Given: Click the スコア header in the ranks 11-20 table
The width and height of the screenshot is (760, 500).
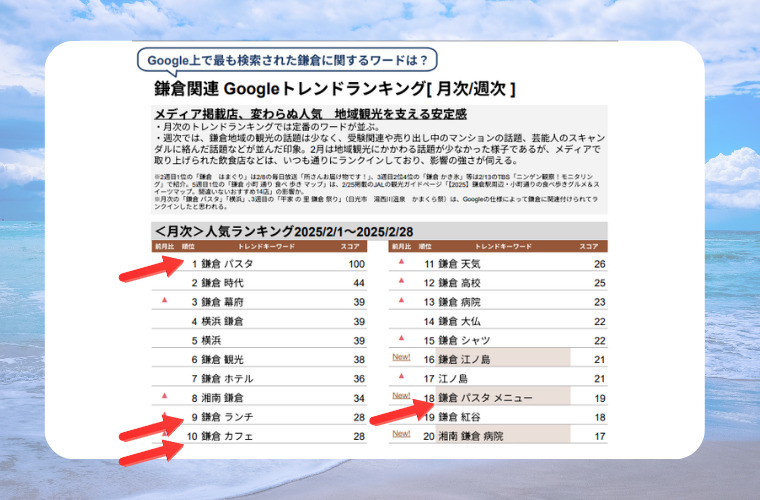Looking at the screenshot, I should [589, 246].
